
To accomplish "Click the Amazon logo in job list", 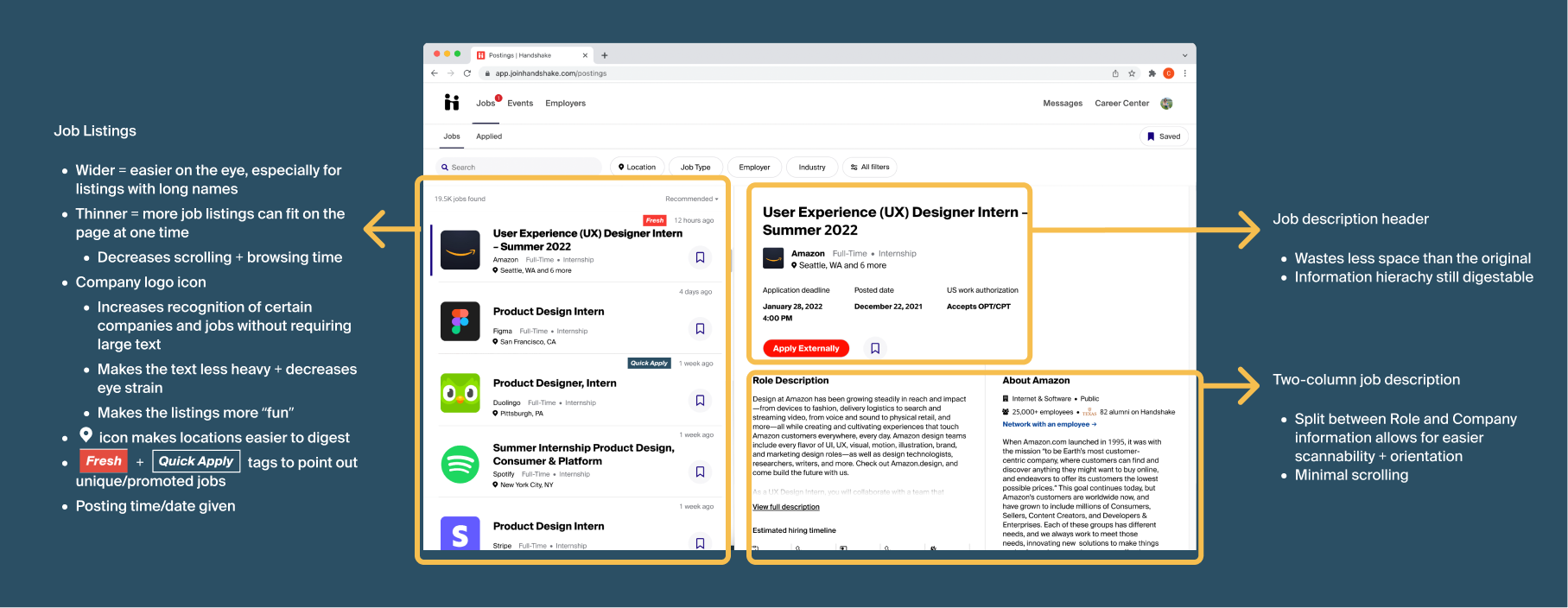I will 460,250.
